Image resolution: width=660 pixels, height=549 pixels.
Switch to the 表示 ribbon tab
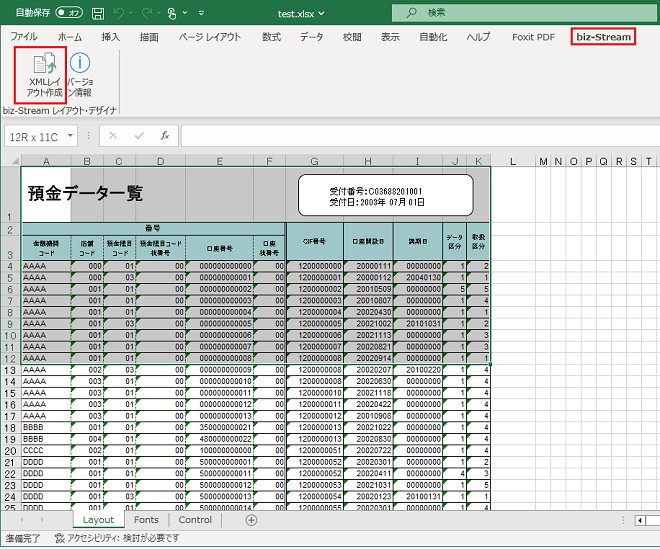390,37
